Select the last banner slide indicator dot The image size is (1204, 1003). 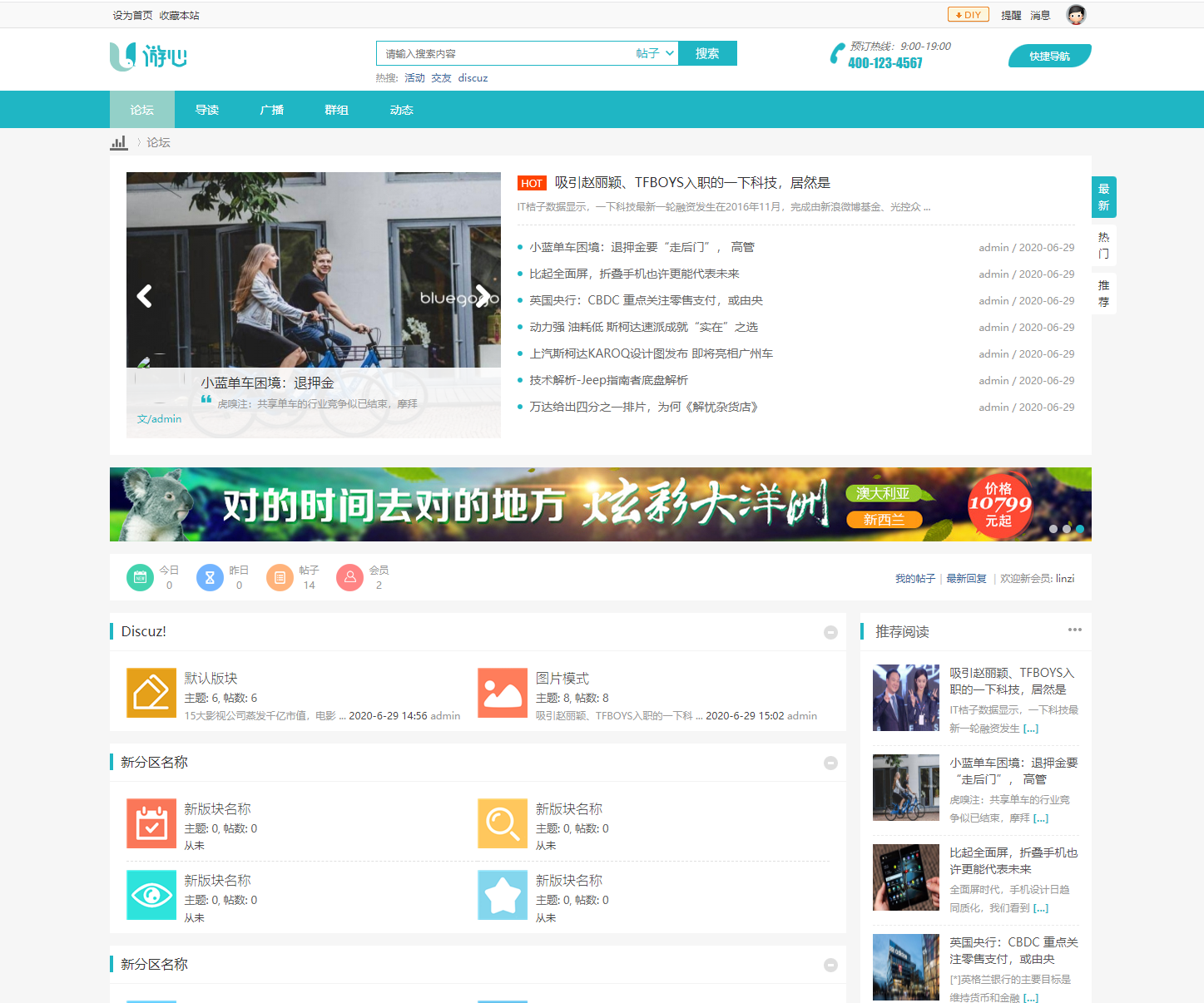pyautogui.click(x=1080, y=529)
